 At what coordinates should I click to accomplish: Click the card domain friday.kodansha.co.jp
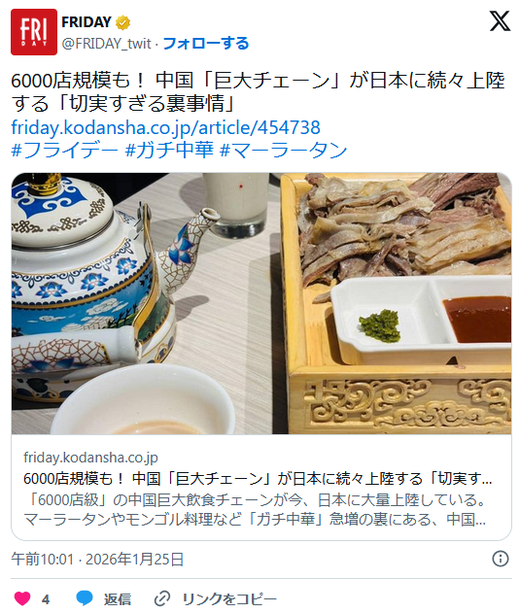(x=91, y=457)
